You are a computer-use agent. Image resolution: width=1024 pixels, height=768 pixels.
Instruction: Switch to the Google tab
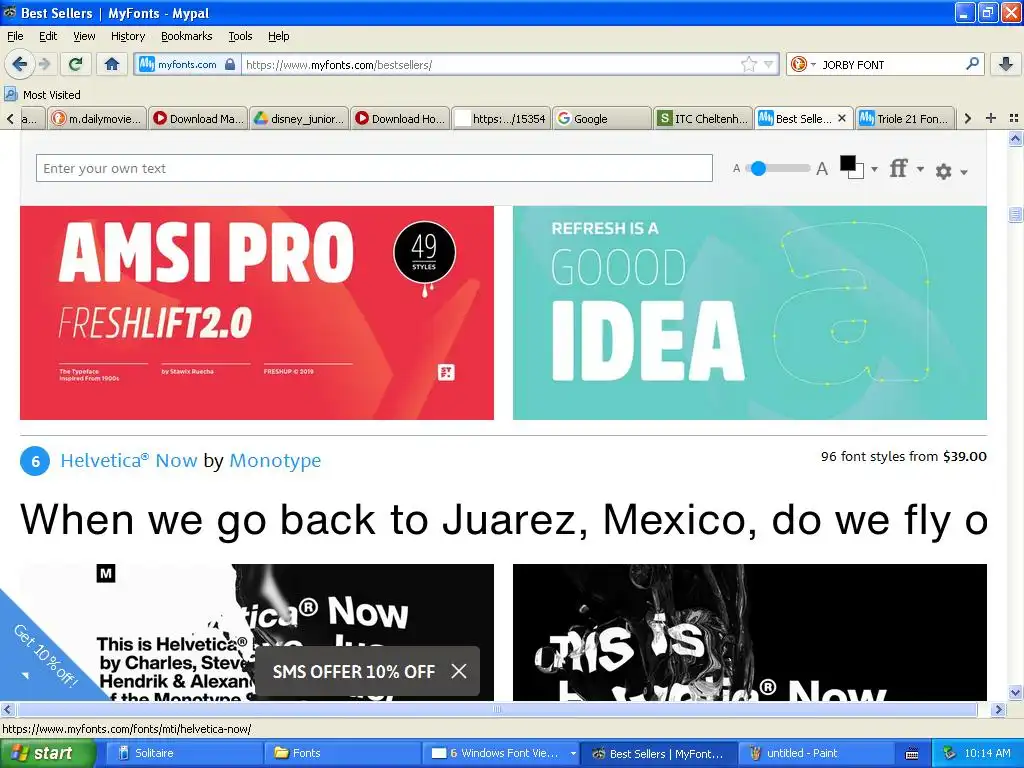pos(602,118)
